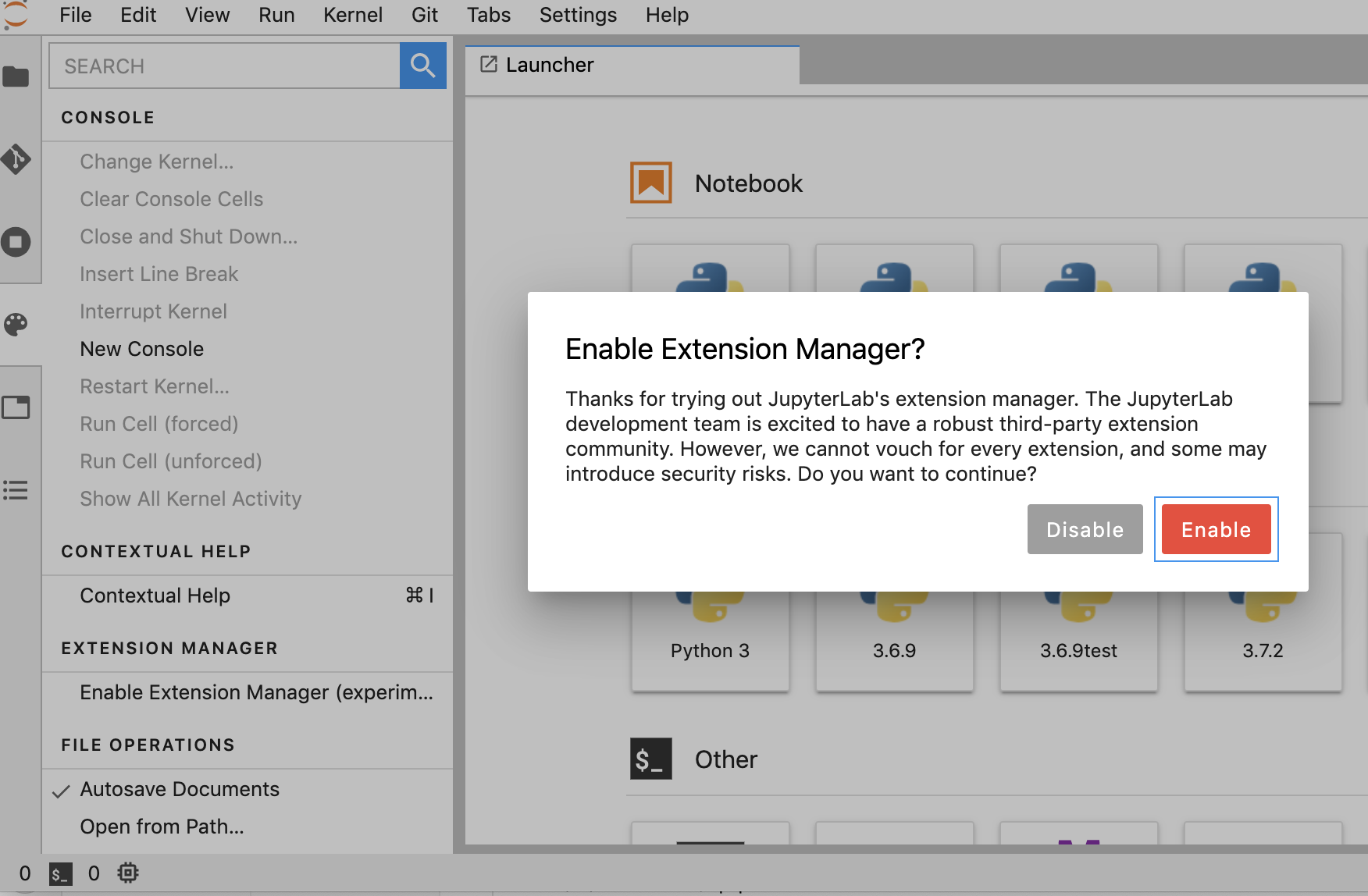Viewport: 1368px width, 896px height.
Task: Open the Git sidebar panel icon
Action: 16,159
